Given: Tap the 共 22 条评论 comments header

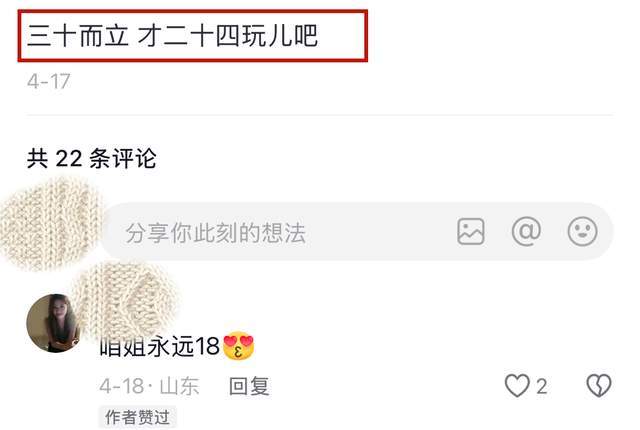Looking at the screenshot, I should [x=91, y=158].
